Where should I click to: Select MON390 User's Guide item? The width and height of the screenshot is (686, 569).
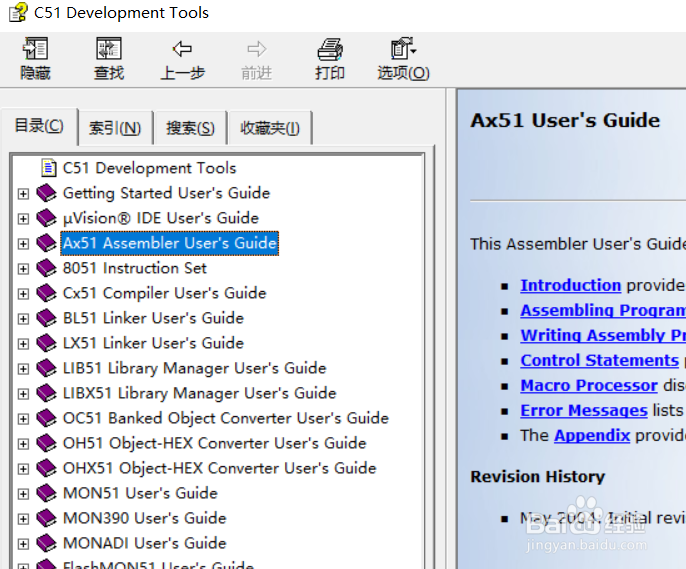[144, 518]
